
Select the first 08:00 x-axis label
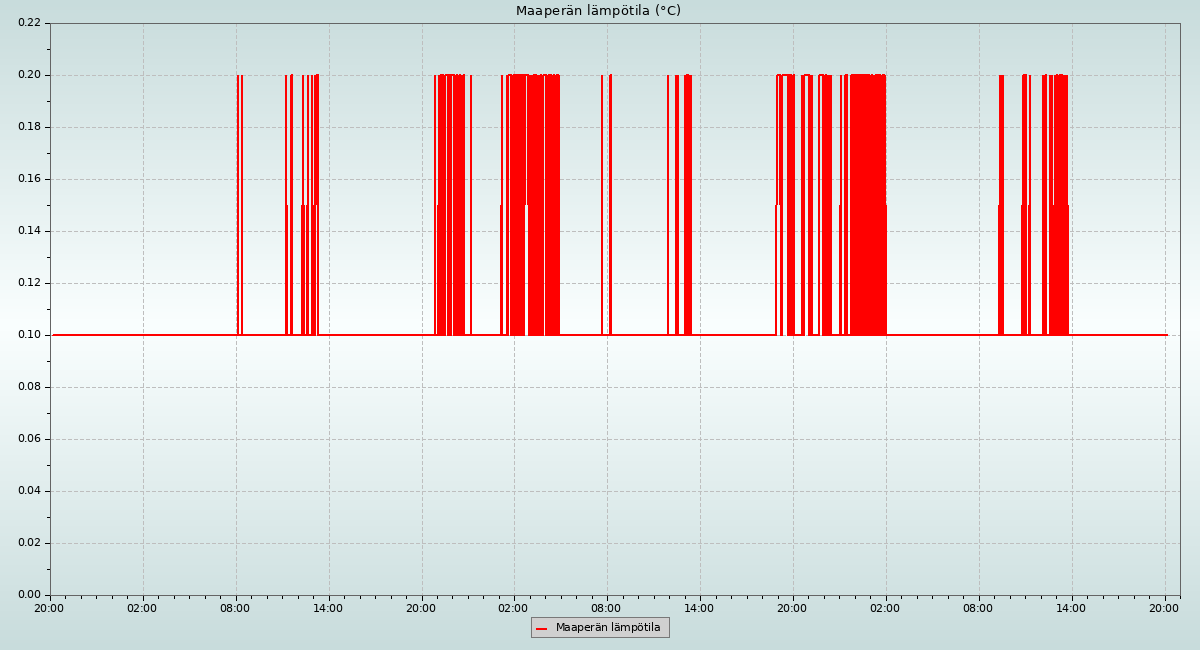point(235,608)
